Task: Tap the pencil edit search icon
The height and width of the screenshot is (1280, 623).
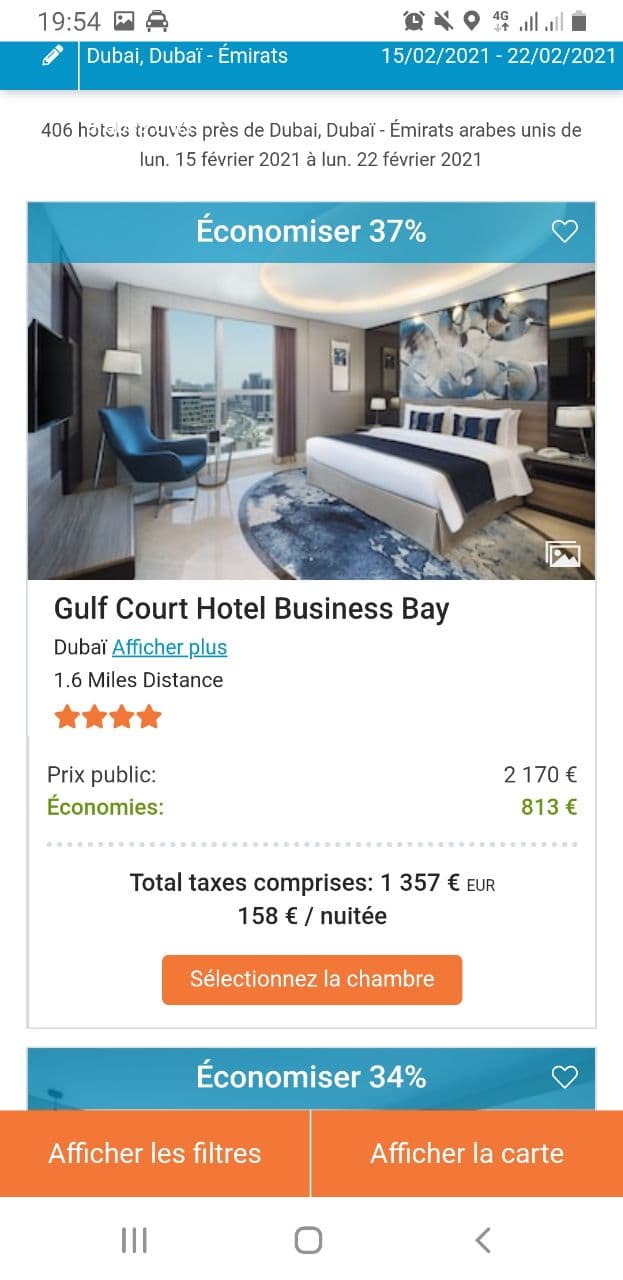Action: 53,56
